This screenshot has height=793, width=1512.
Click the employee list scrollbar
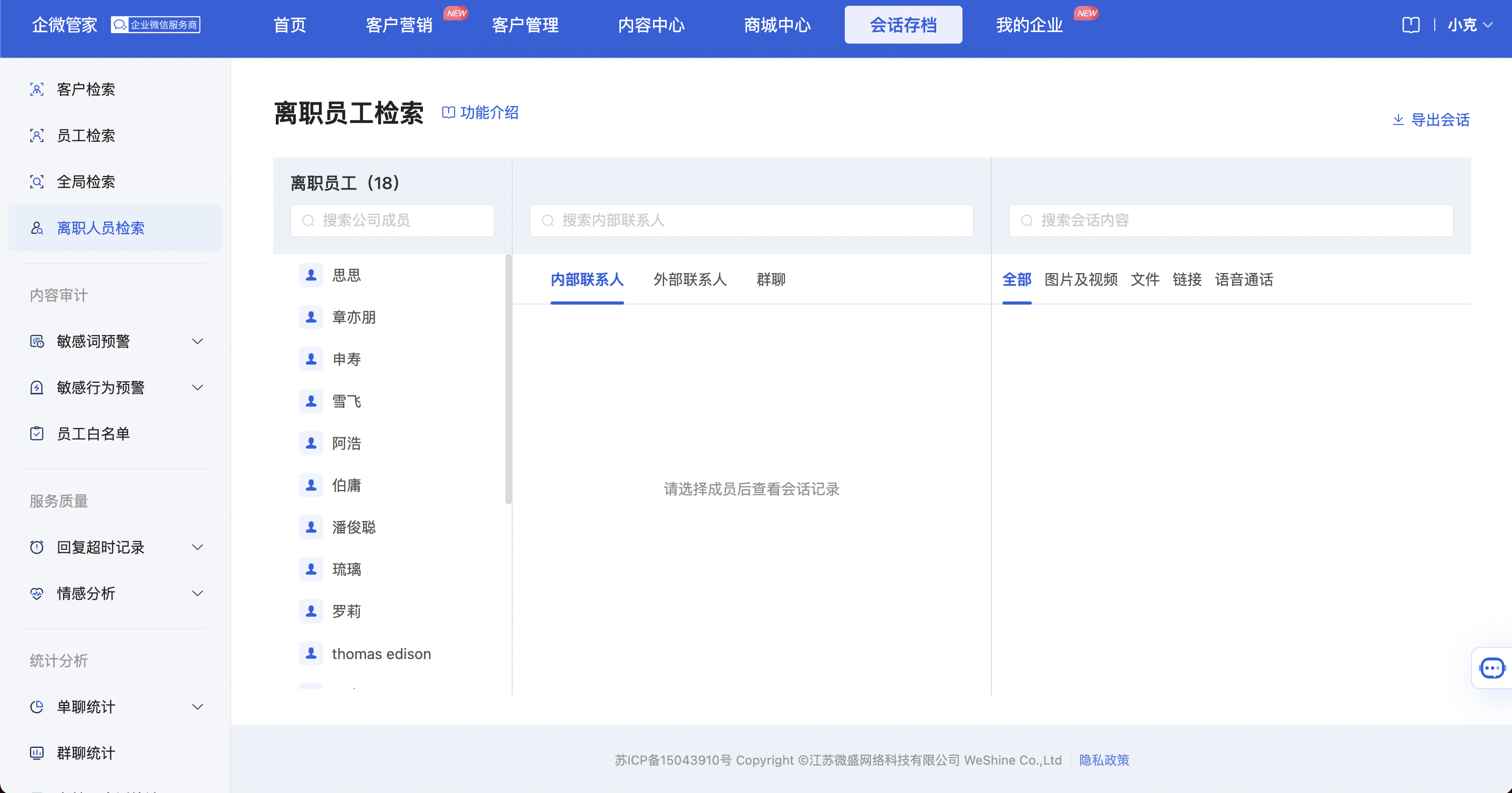(x=509, y=379)
